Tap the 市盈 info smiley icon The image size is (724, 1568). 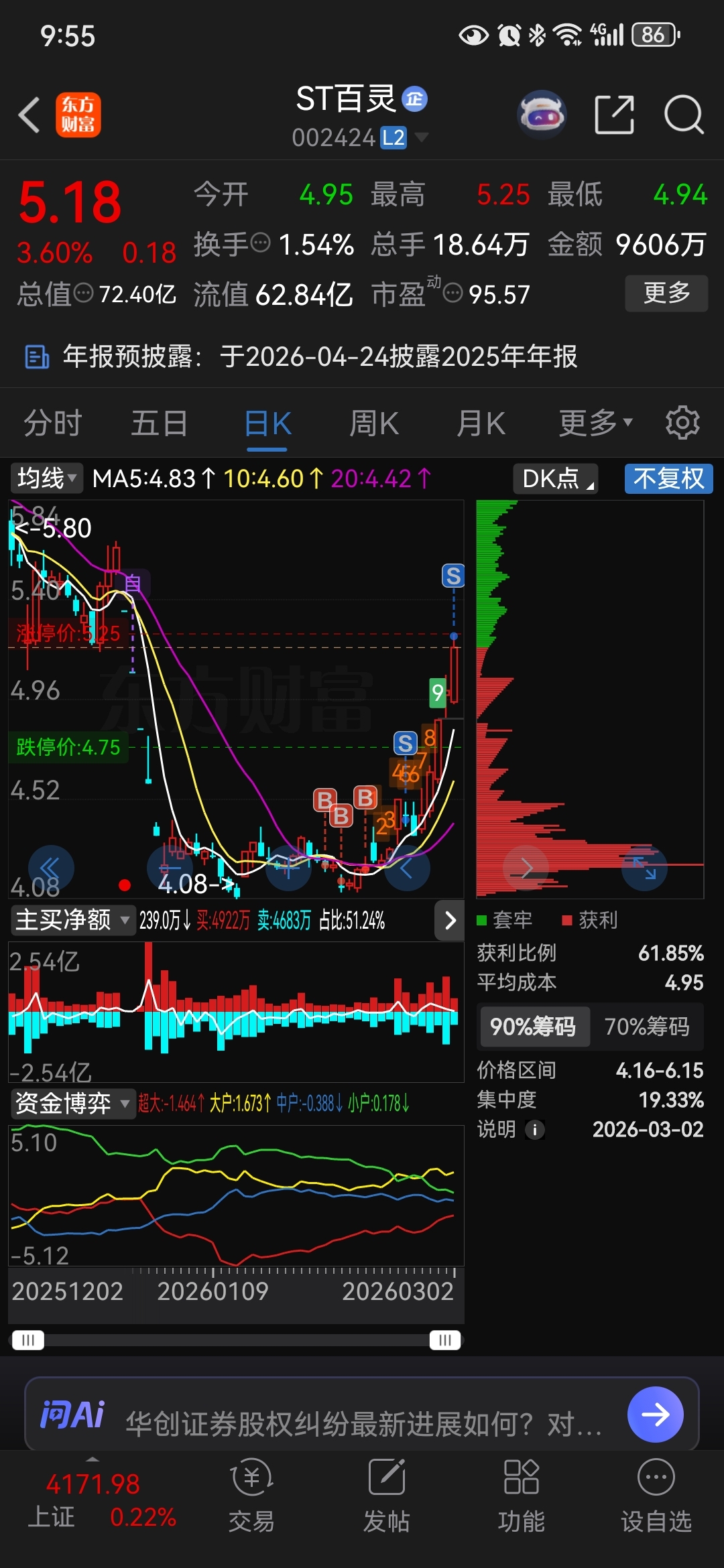pyautogui.click(x=453, y=293)
